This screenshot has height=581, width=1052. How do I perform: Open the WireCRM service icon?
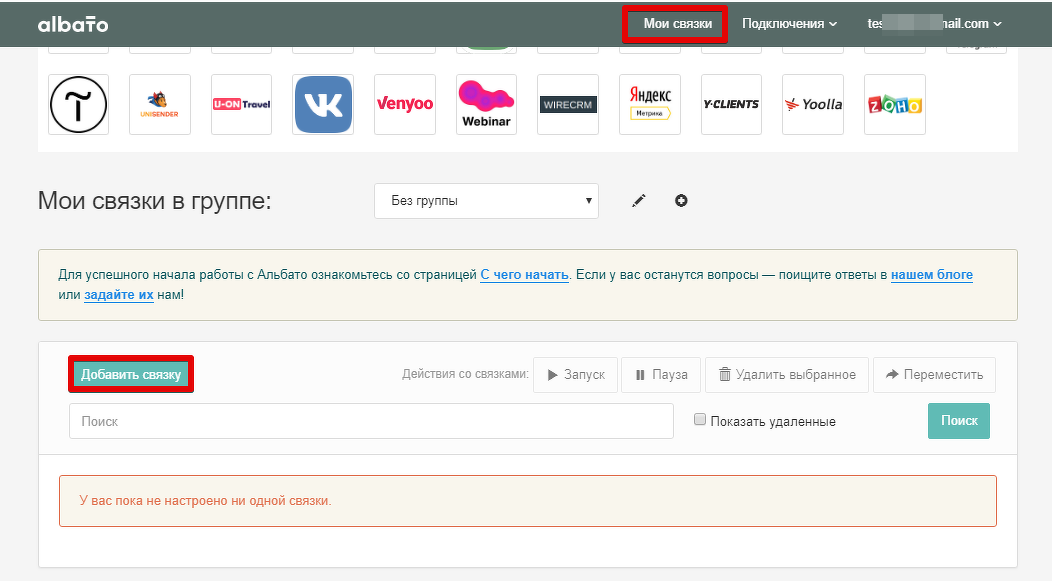[x=568, y=105]
